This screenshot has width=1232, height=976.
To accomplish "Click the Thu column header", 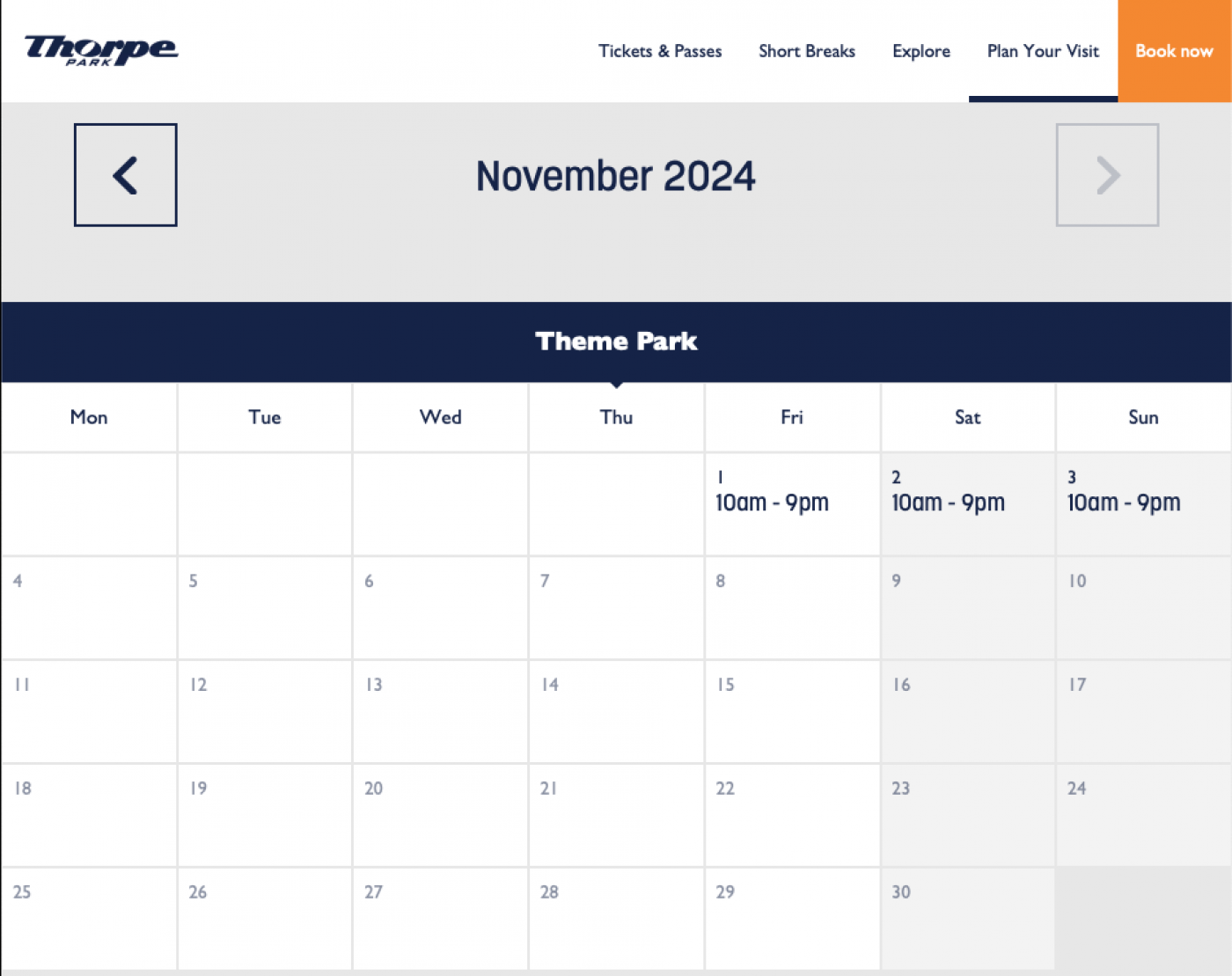I will (616, 417).
